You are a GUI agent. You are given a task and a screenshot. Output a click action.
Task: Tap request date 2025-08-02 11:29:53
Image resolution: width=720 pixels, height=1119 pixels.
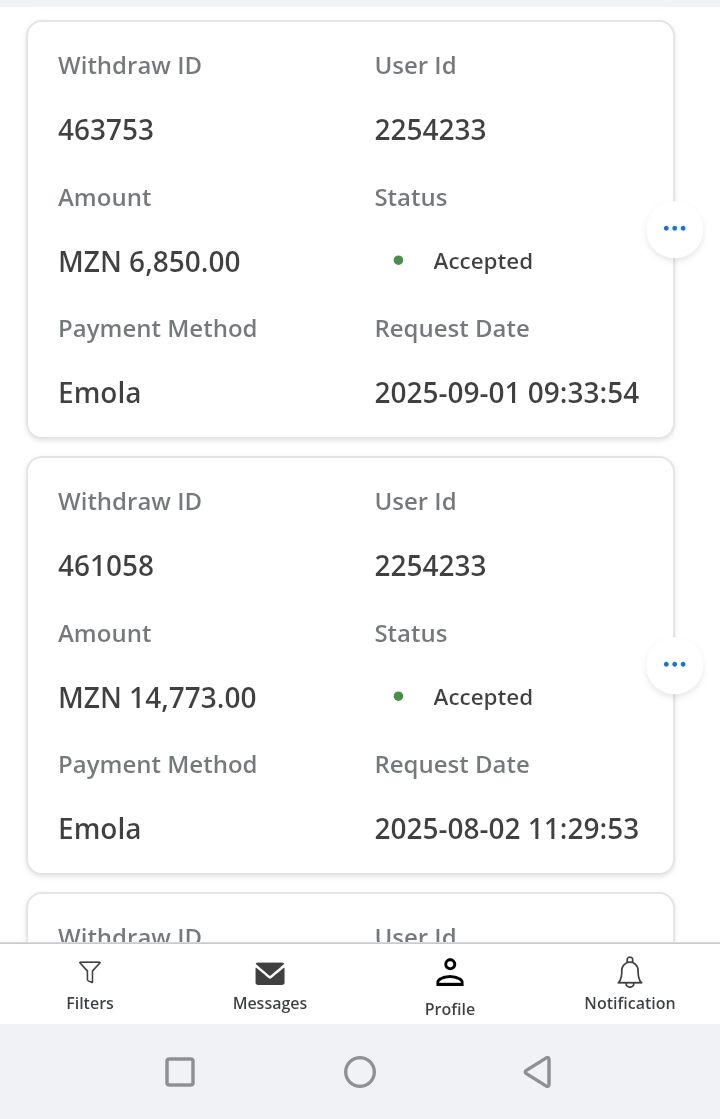click(x=507, y=829)
